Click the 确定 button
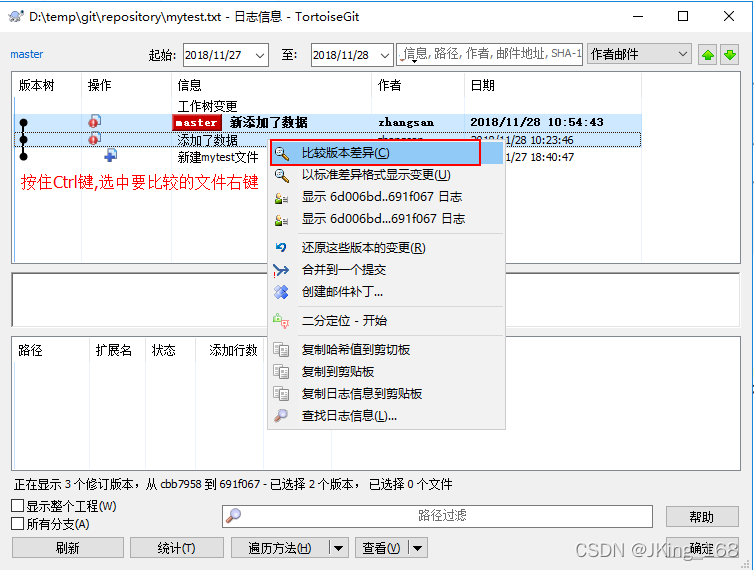The image size is (754, 570). click(702, 548)
